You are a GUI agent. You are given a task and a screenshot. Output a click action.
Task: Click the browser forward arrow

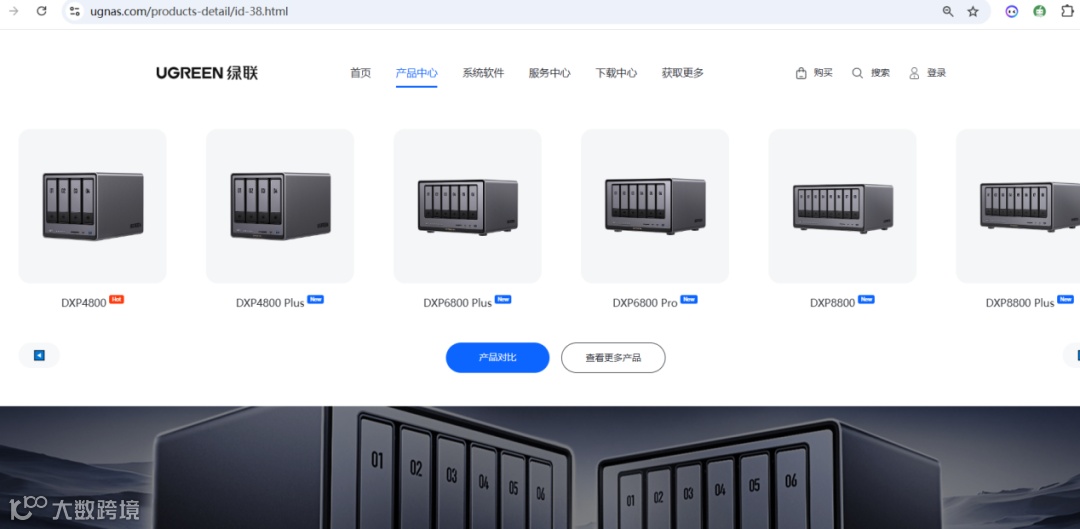(13, 11)
